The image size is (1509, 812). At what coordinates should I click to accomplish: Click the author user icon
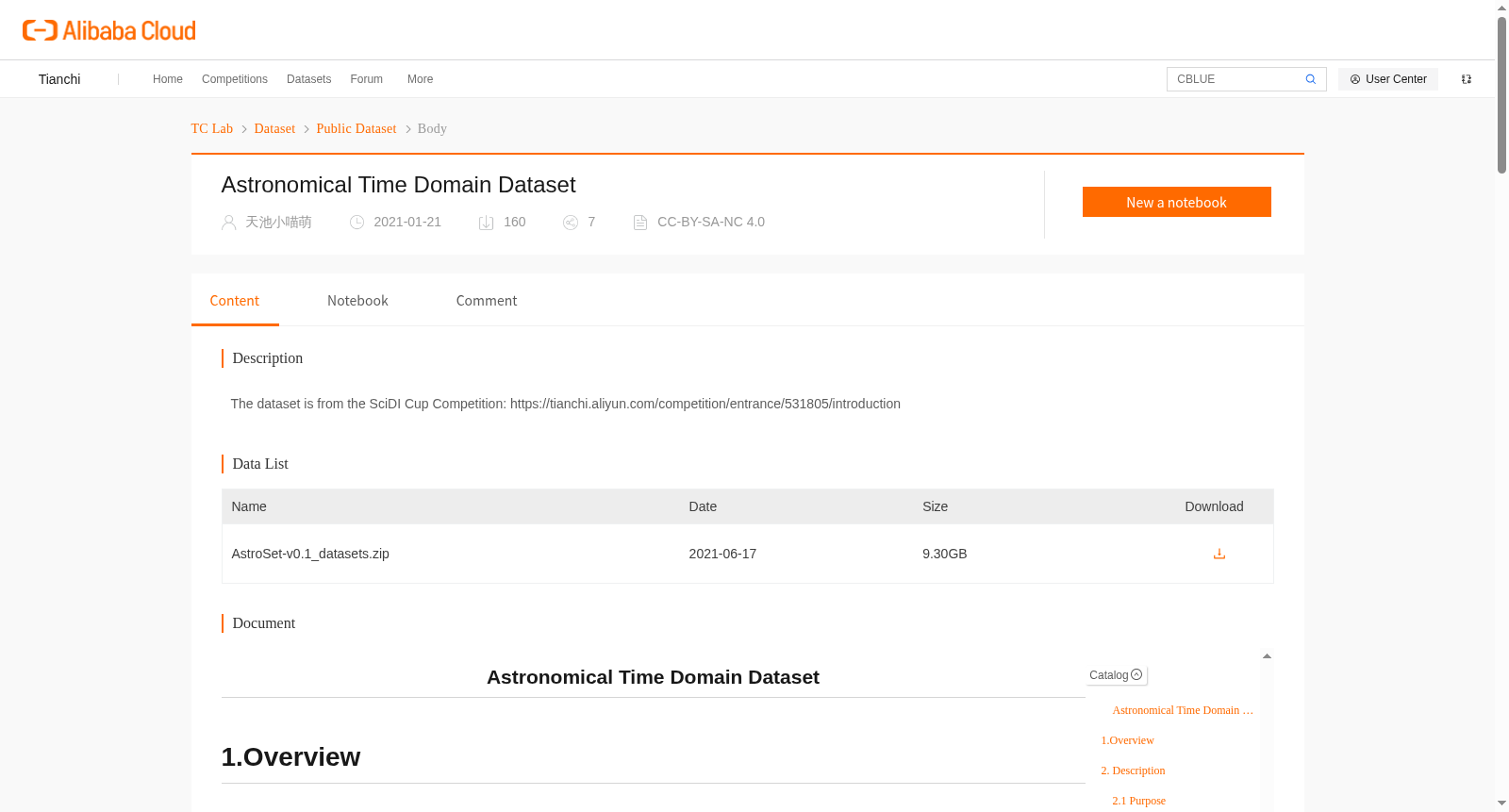pyautogui.click(x=228, y=223)
